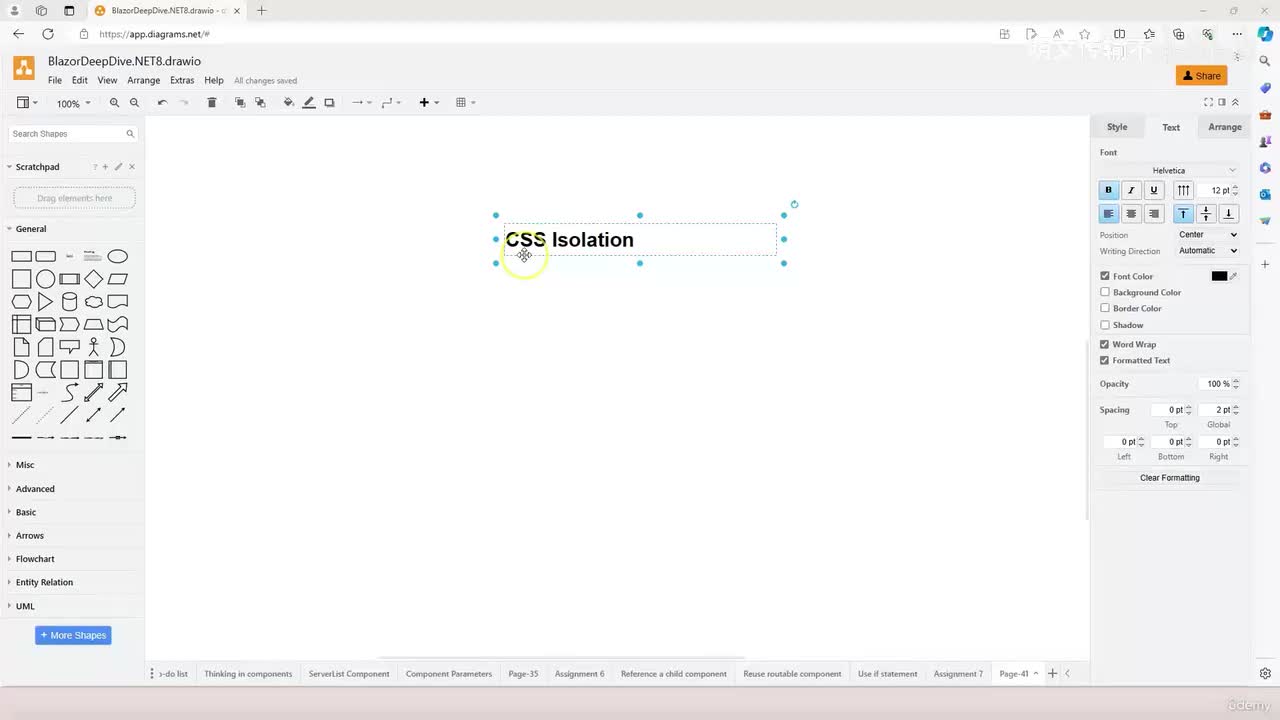Open the fill color bucket tool
1280x720 pixels.
(289, 103)
